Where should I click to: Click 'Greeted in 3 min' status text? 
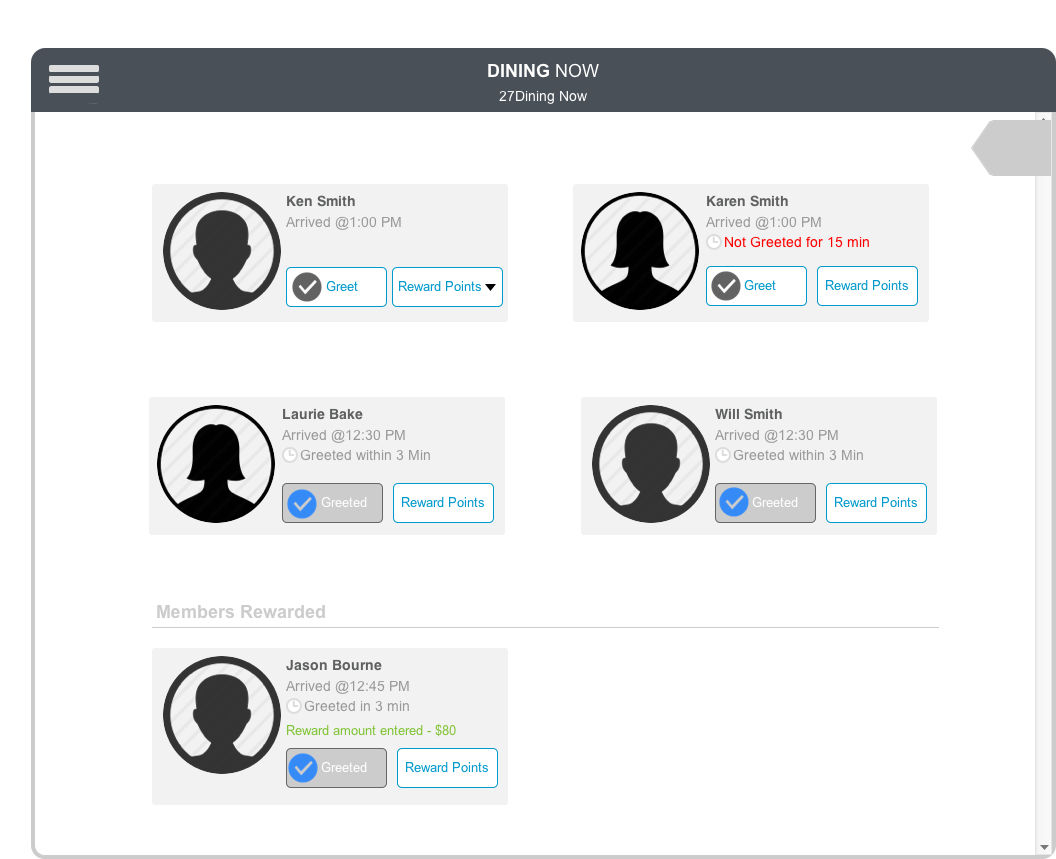click(x=357, y=706)
